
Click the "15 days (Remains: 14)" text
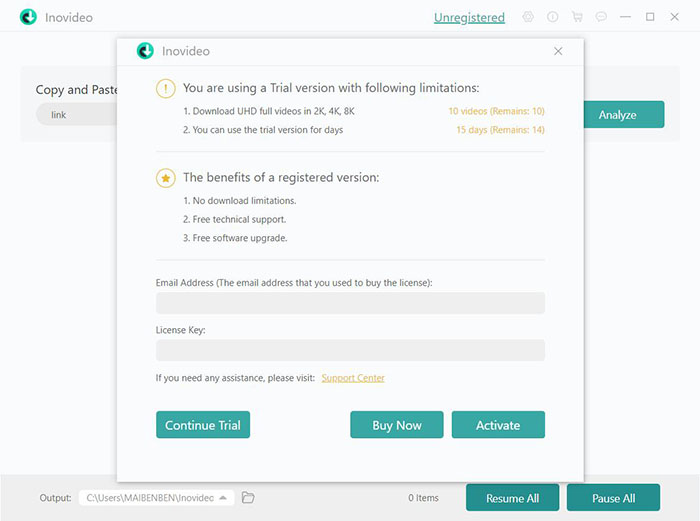[500, 130]
